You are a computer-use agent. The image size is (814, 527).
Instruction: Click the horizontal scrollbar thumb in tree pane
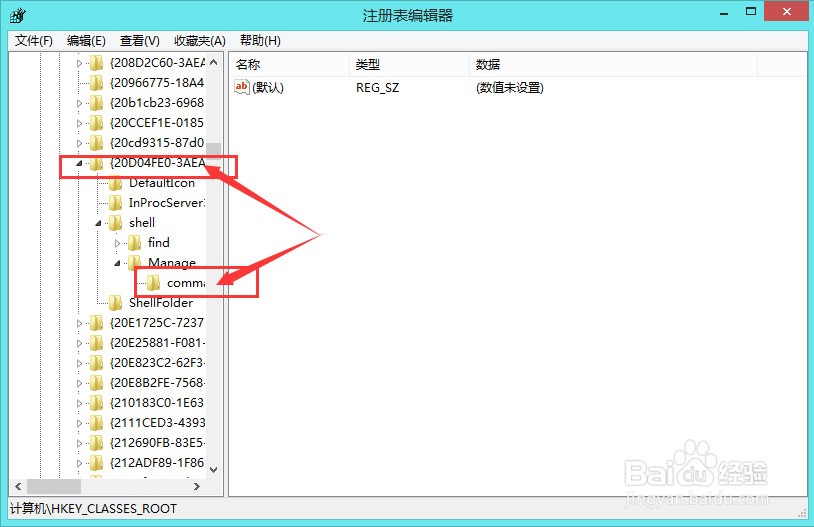(54, 487)
